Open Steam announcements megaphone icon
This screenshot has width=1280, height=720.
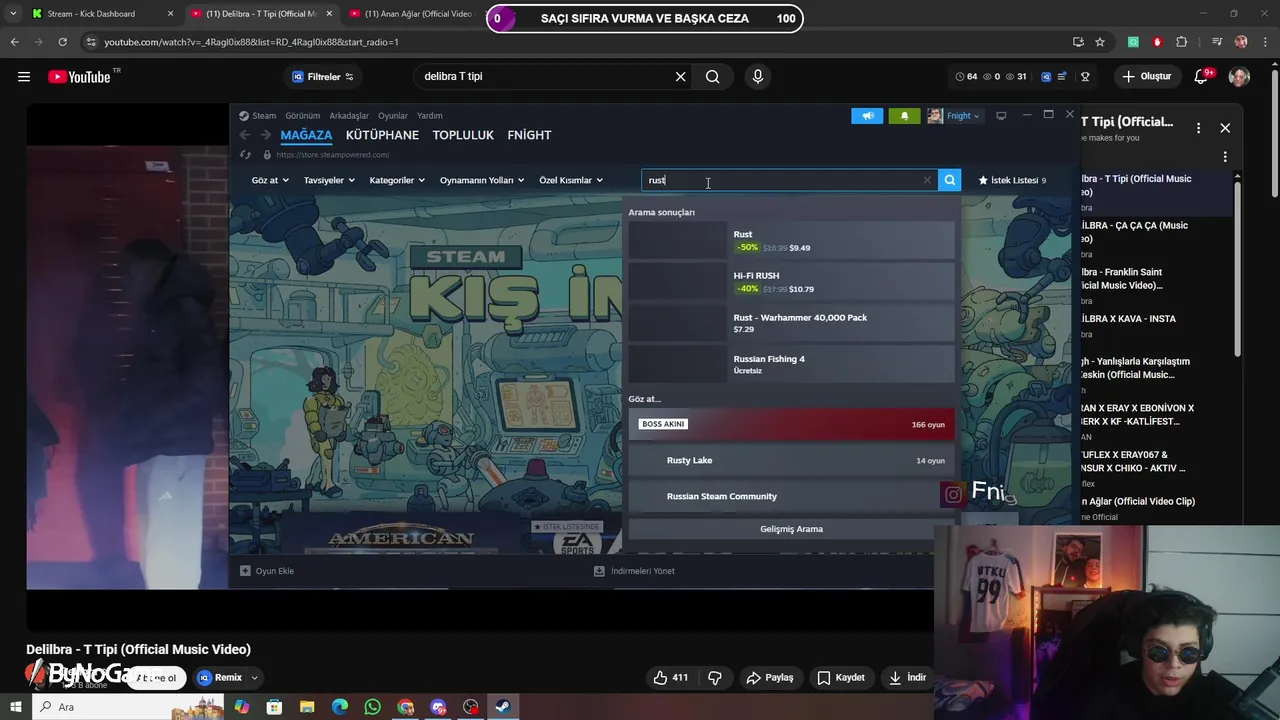pos(867,116)
